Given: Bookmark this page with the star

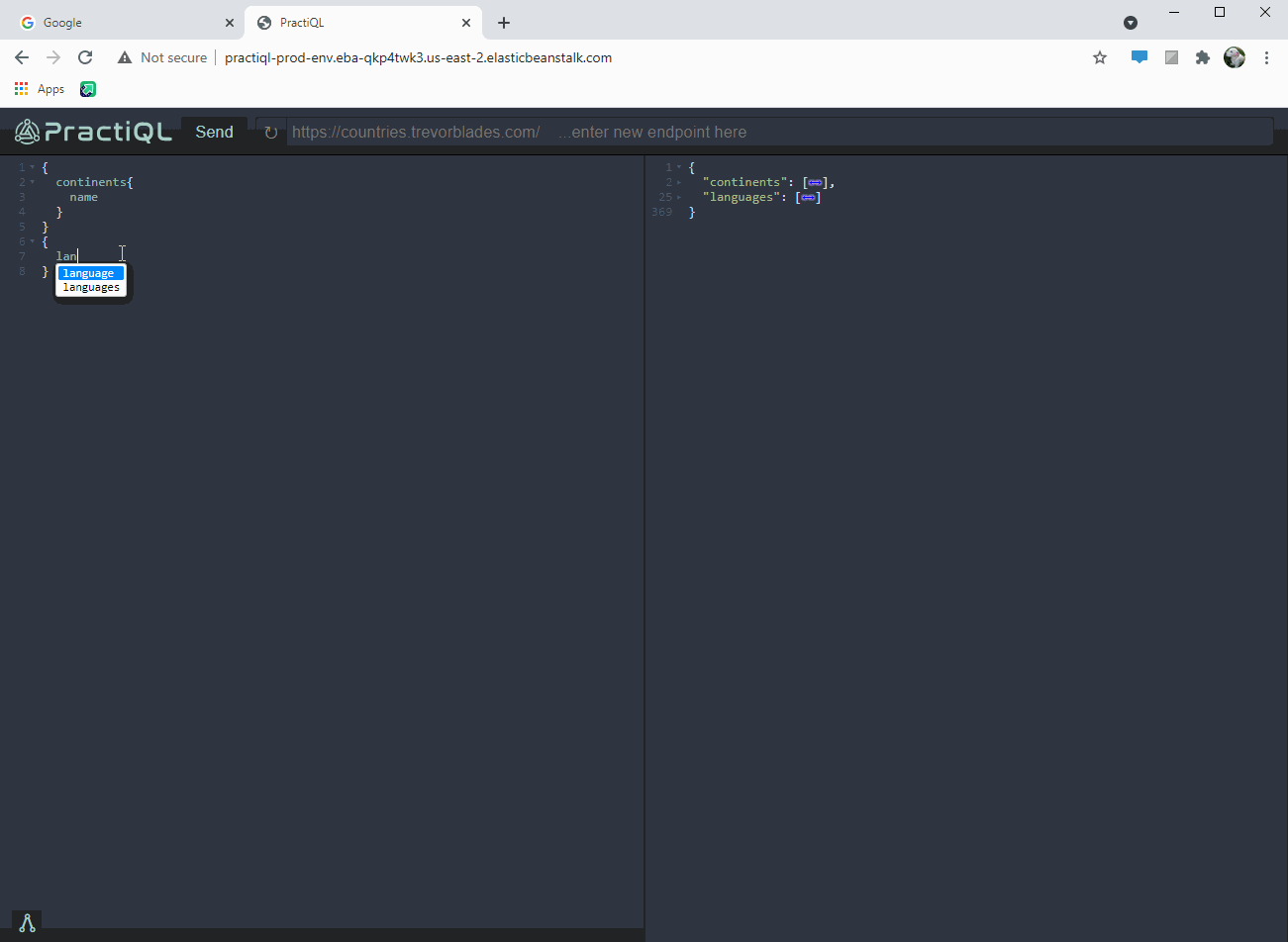Looking at the screenshot, I should [x=1100, y=57].
